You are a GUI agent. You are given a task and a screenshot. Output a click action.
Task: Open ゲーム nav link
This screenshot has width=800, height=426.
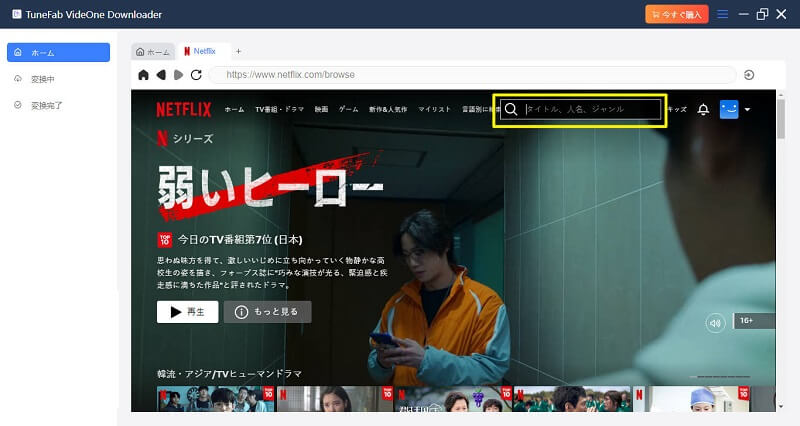pos(348,109)
